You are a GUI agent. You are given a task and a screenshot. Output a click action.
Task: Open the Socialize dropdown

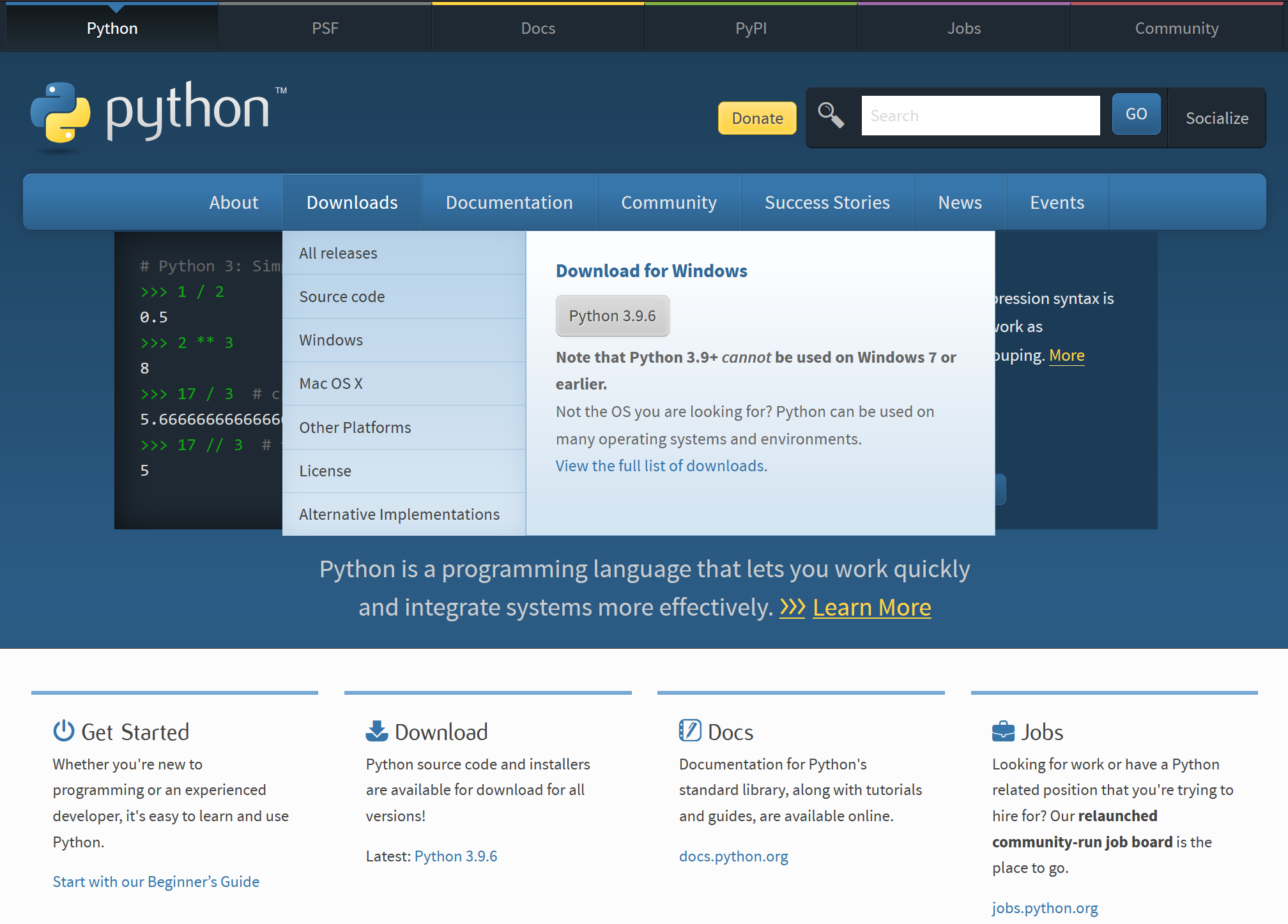(x=1216, y=118)
